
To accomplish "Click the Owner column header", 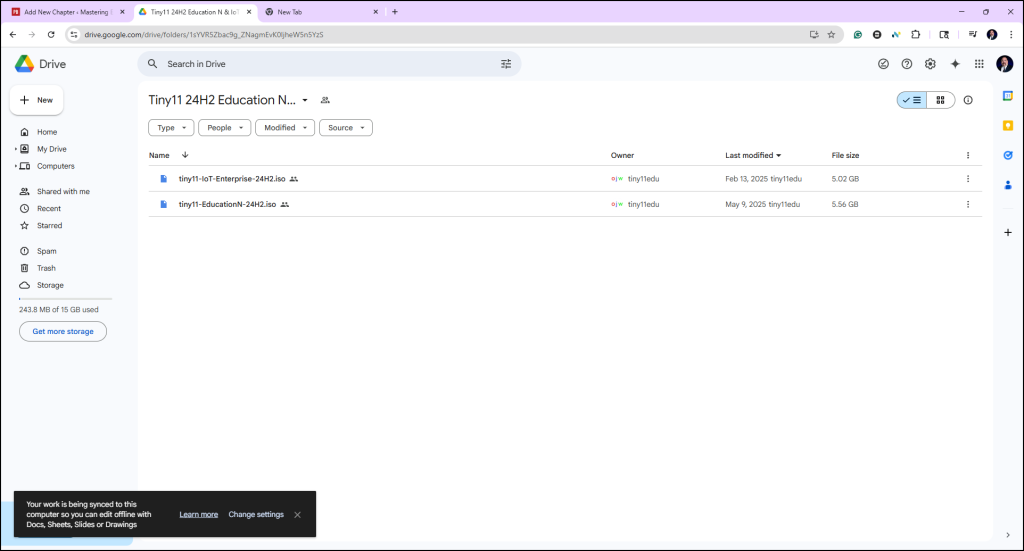I will (x=622, y=155).
